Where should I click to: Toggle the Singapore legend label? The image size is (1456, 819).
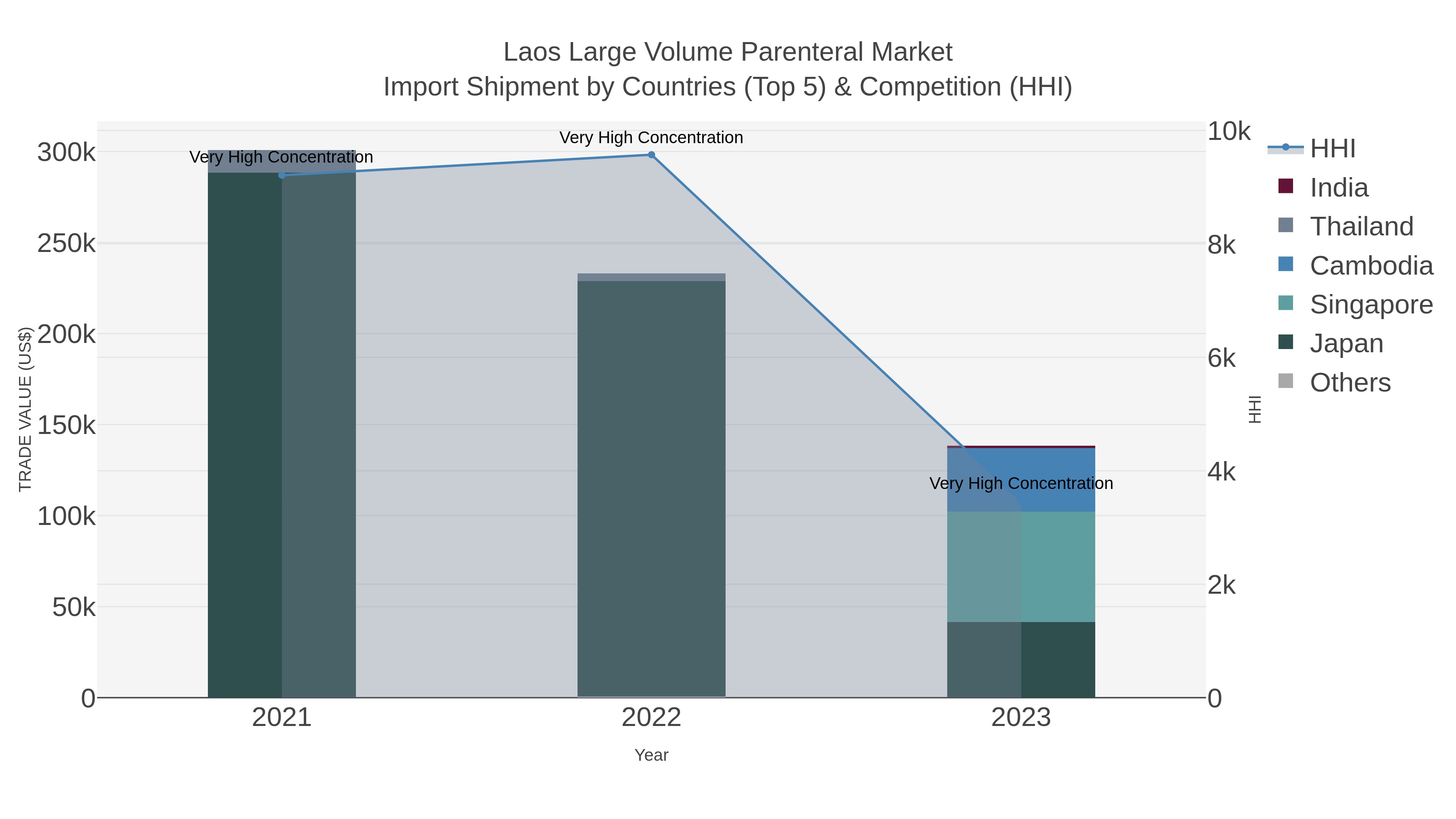(x=1372, y=305)
